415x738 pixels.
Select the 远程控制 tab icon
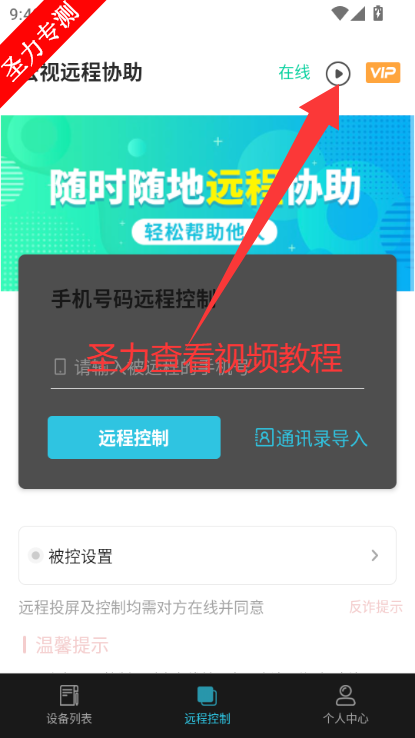207,696
